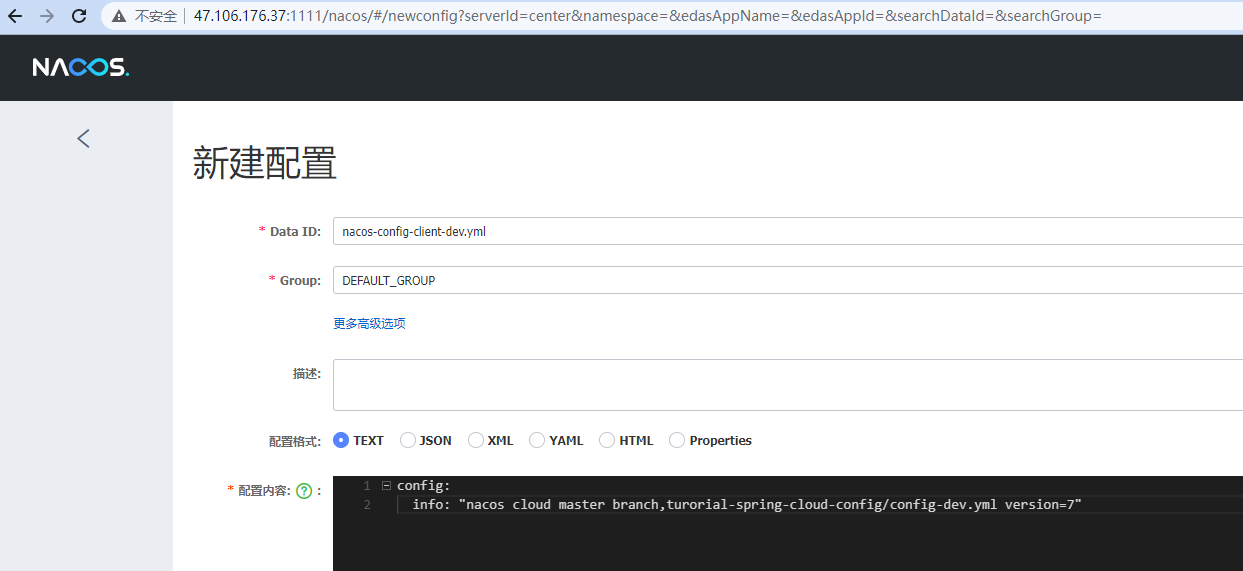Collapse the config: fold marker in editor

click(x=386, y=486)
